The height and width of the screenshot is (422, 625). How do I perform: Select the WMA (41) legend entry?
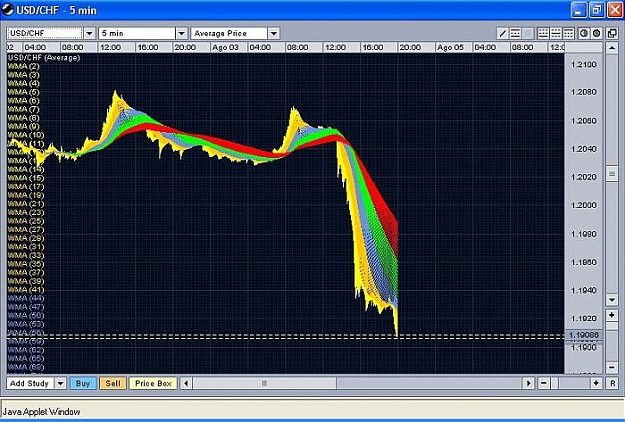[26, 290]
